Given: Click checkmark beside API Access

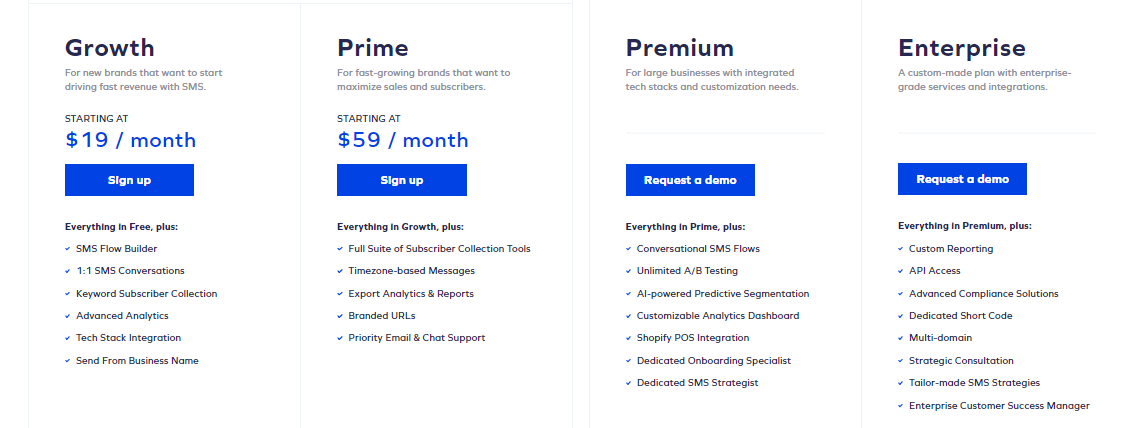Looking at the screenshot, I should point(901,271).
